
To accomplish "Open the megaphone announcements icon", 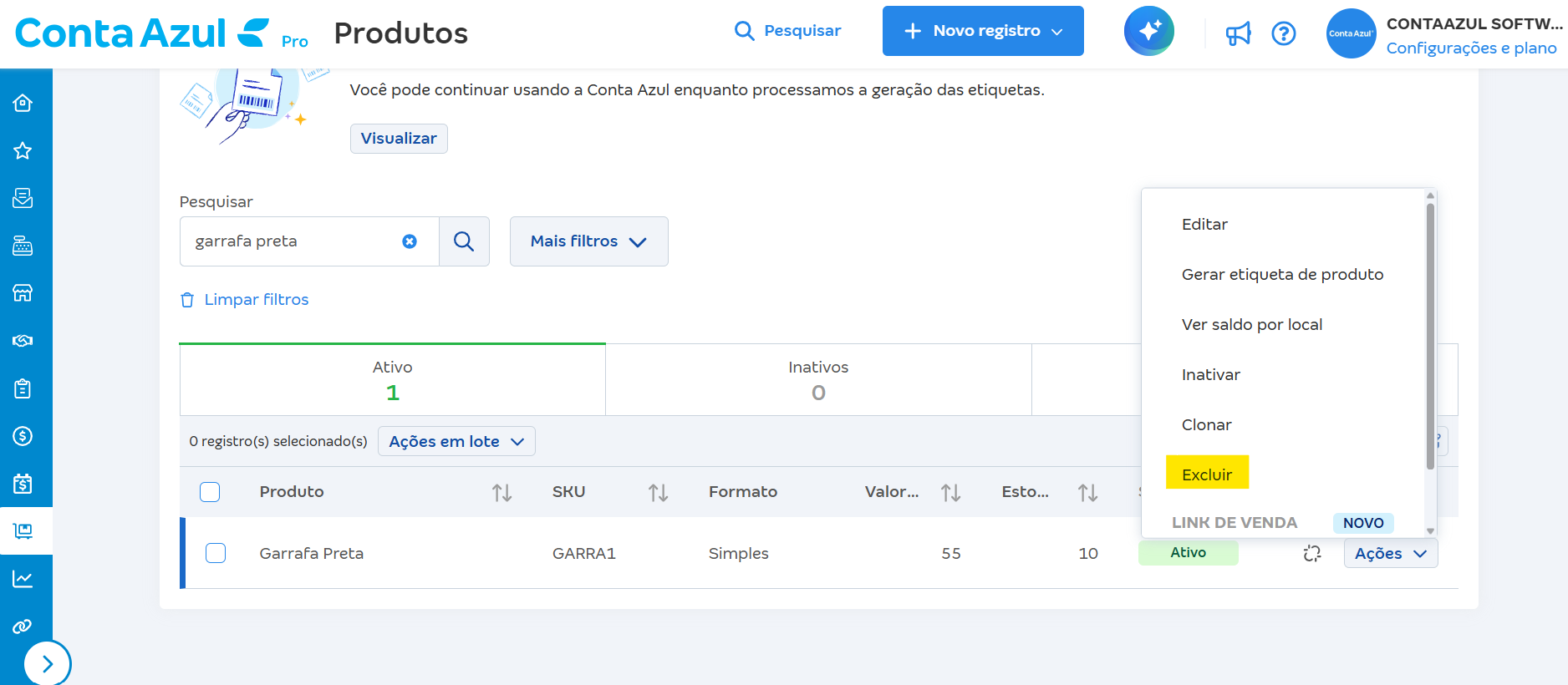I will tap(1238, 33).
